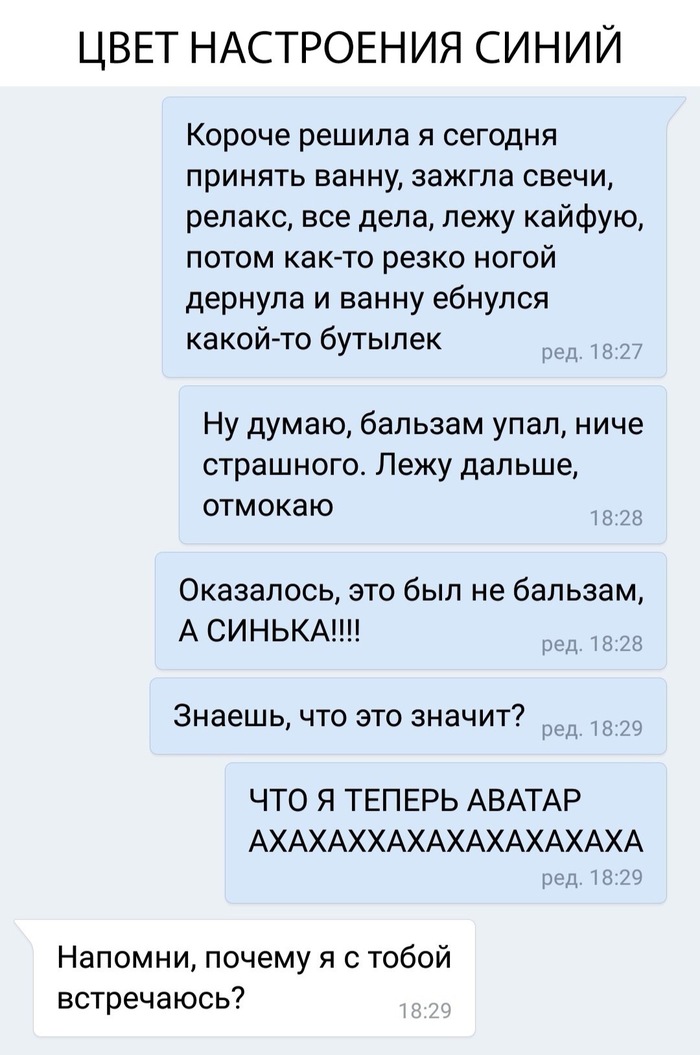Click the word 'бутылек' in the first message
The width and height of the screenshot is (700, 1055).
(380, 339)
